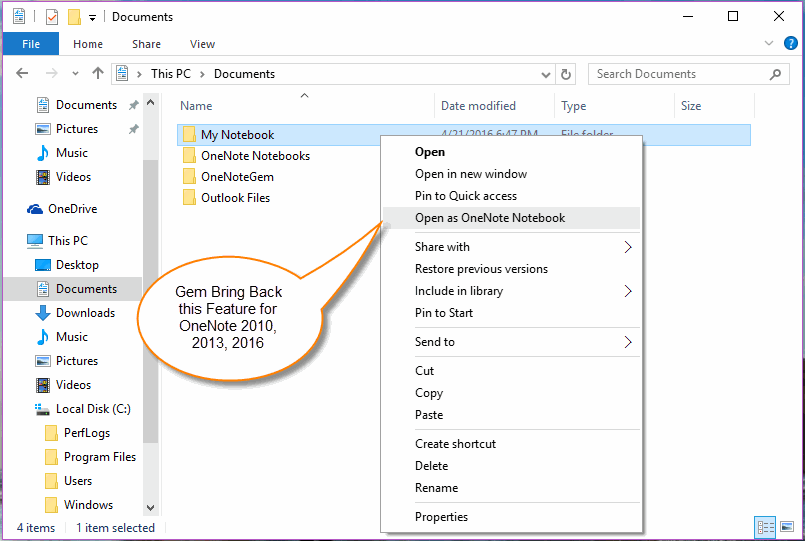
Task: Sort by the Size column header
Action: 691,106
